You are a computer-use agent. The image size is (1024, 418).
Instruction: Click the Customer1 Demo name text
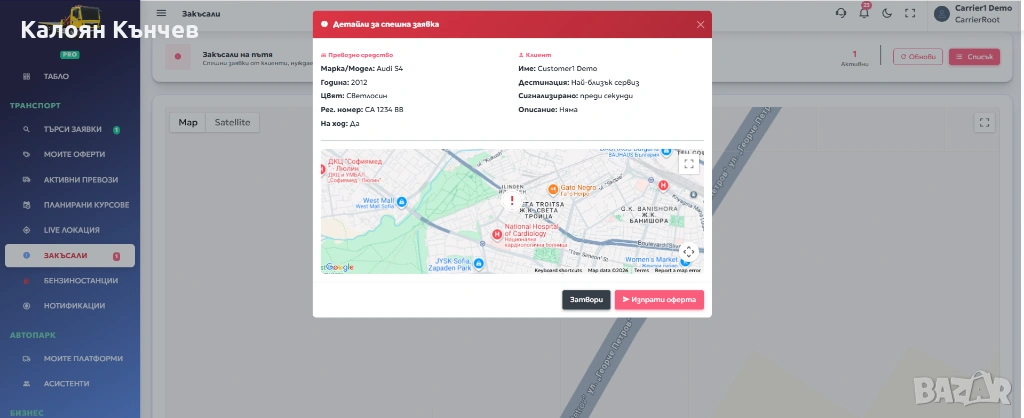pos(567,69)
